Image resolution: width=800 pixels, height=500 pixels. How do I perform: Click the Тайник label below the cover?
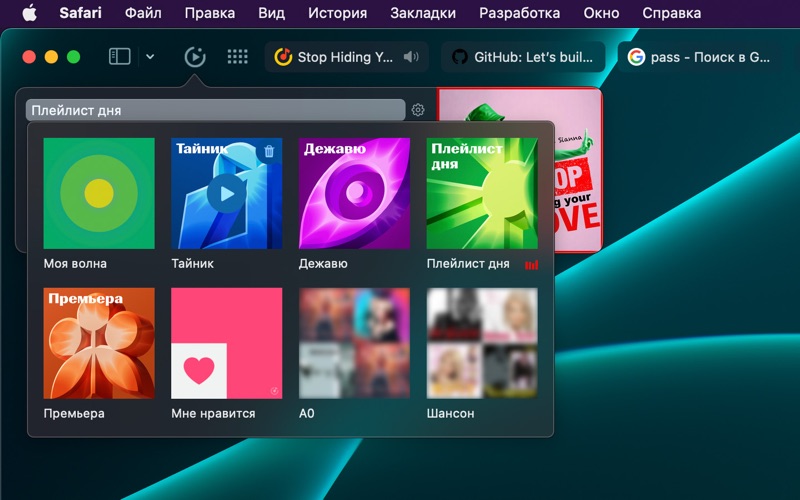click(x=192, y=264)
